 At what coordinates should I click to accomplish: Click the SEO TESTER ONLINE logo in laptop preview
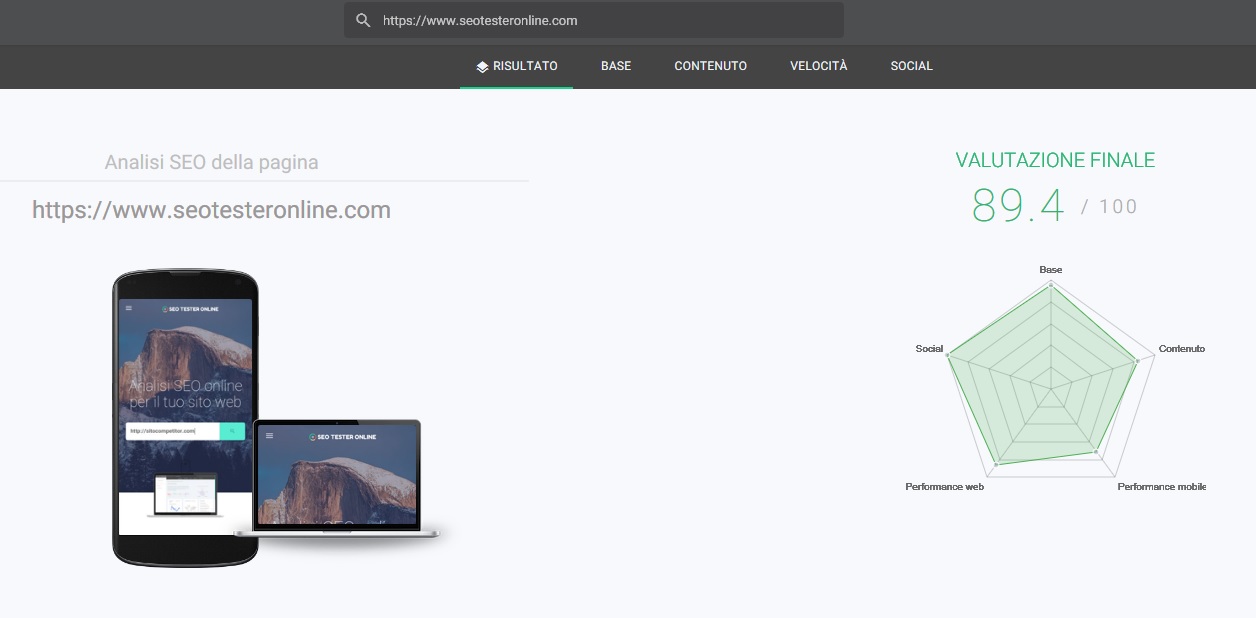click(342, 437)
